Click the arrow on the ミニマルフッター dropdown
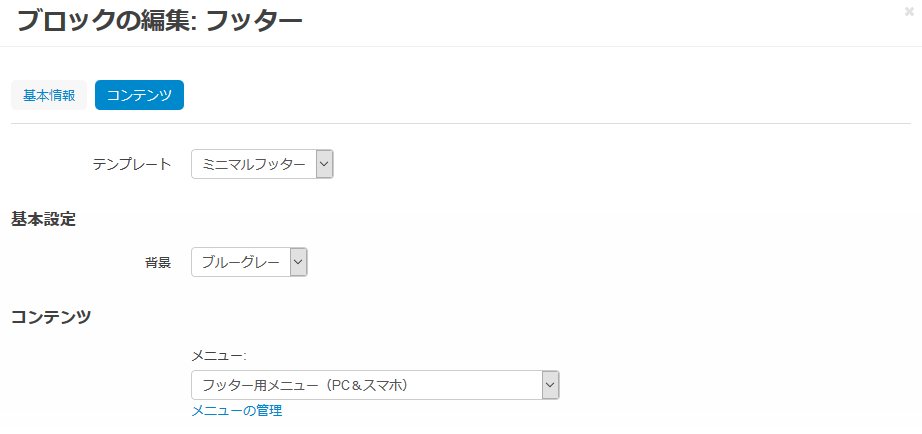 [324, 164]
